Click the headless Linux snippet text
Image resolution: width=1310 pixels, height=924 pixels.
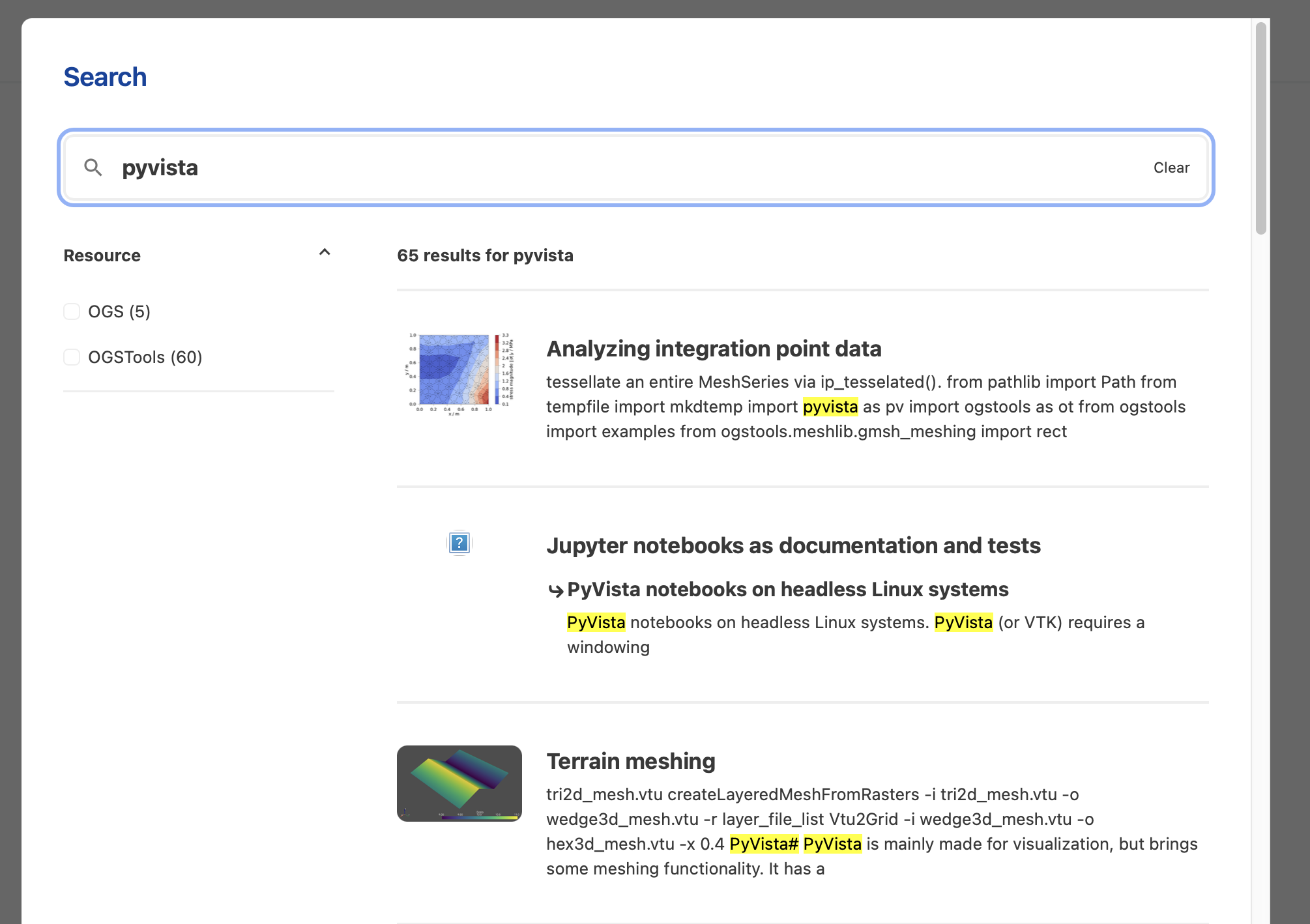click(856, 635)
